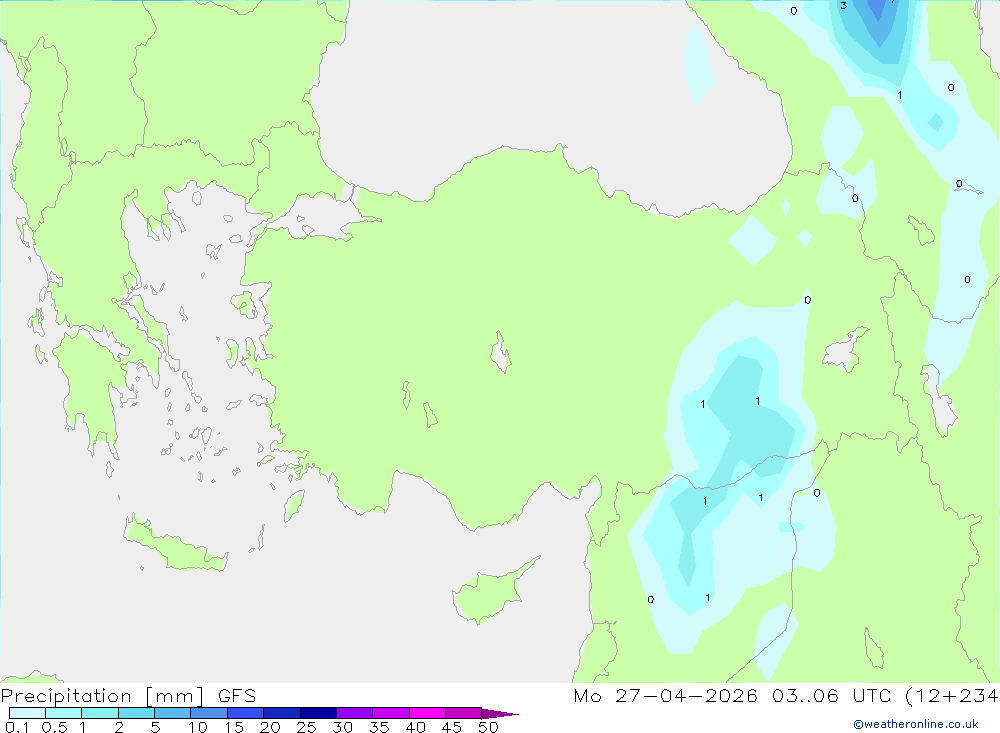Select the 35–40 mm purple legend swatch
The height and width of the screenshot is (733, 1000).
click(x=391, y=713)
